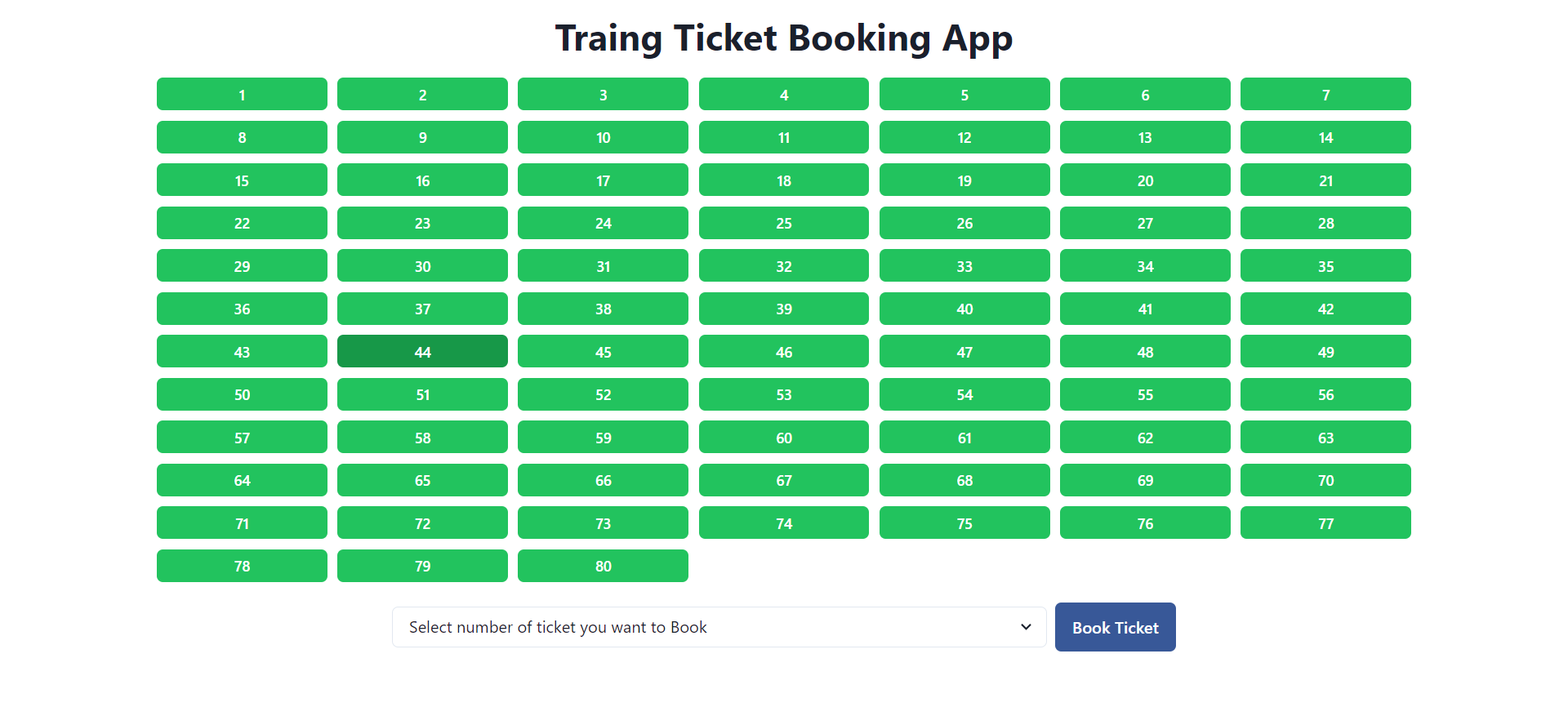Choose seat number 31
Viewport: 1568px width, 716px height.
click(x=603, y=266)
